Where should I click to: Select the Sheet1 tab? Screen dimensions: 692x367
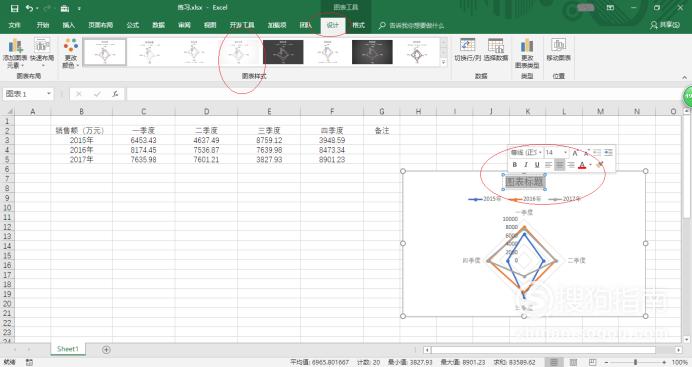68,349
